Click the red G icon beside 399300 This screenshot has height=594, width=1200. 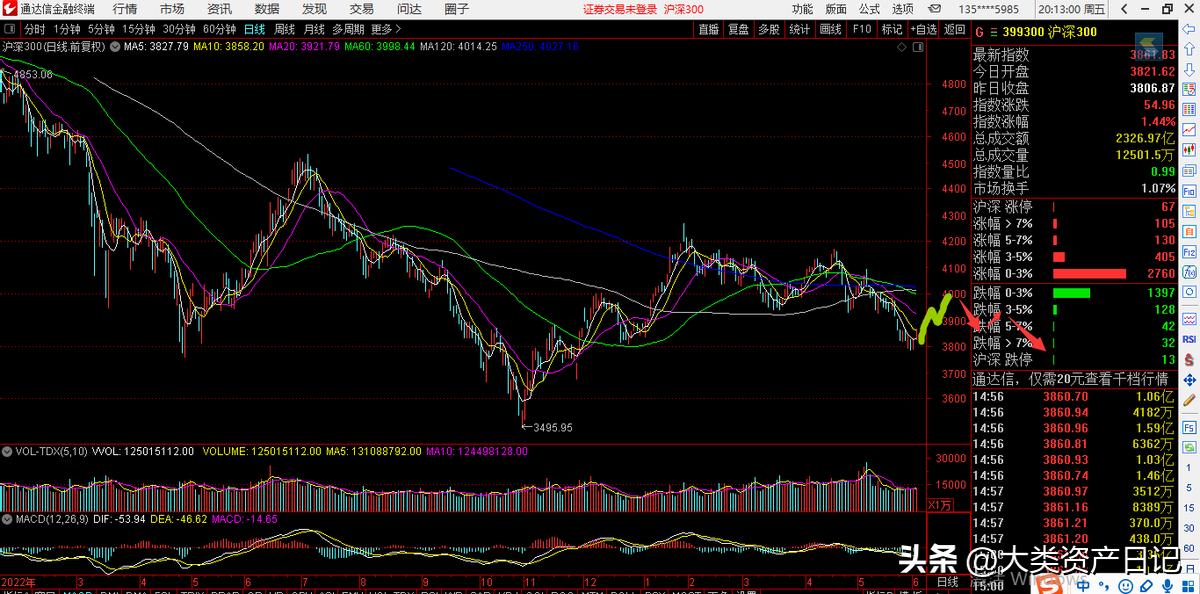(x=978, y=32)
